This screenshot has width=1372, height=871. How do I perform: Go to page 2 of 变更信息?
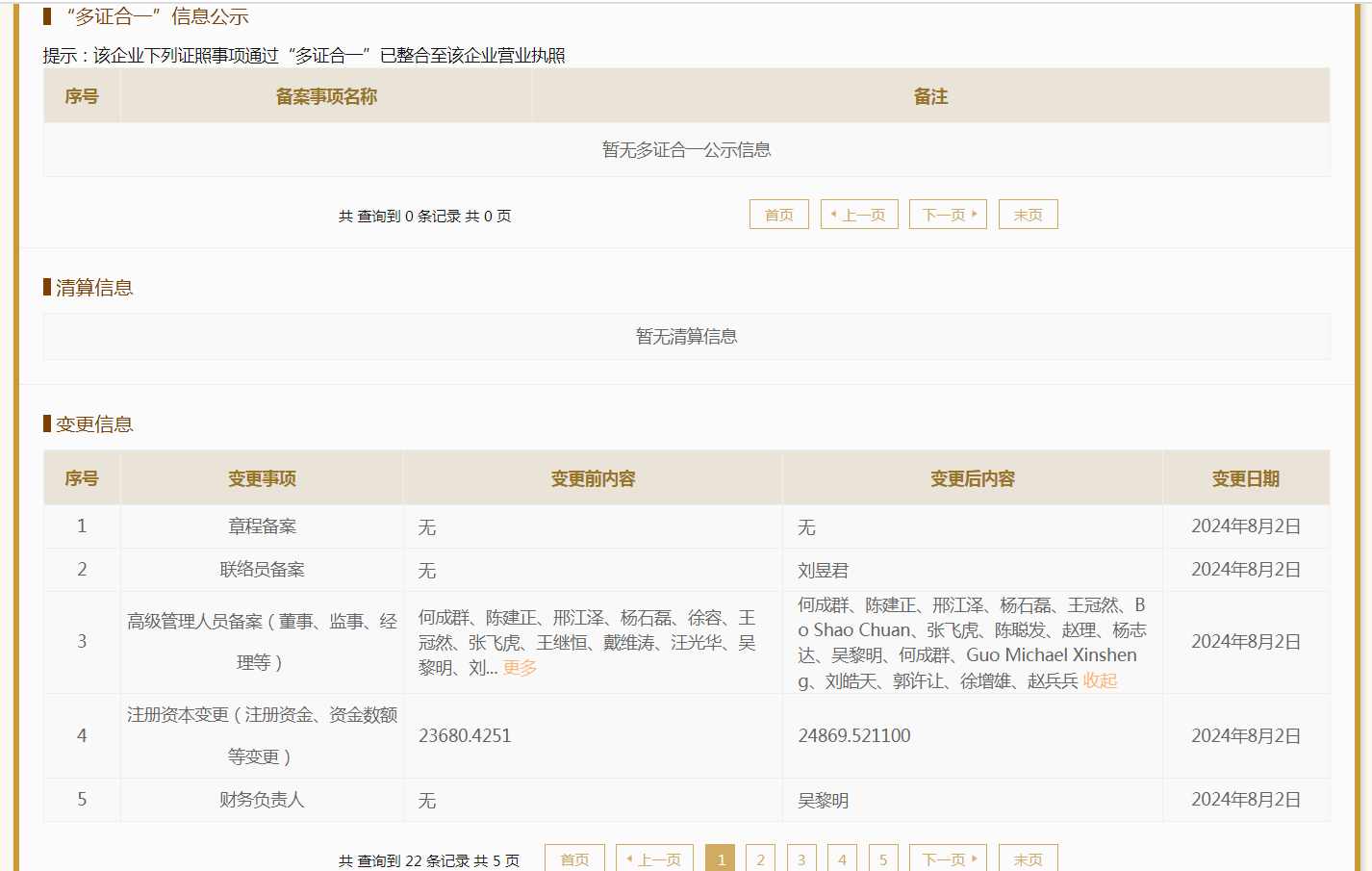point(760,858)
